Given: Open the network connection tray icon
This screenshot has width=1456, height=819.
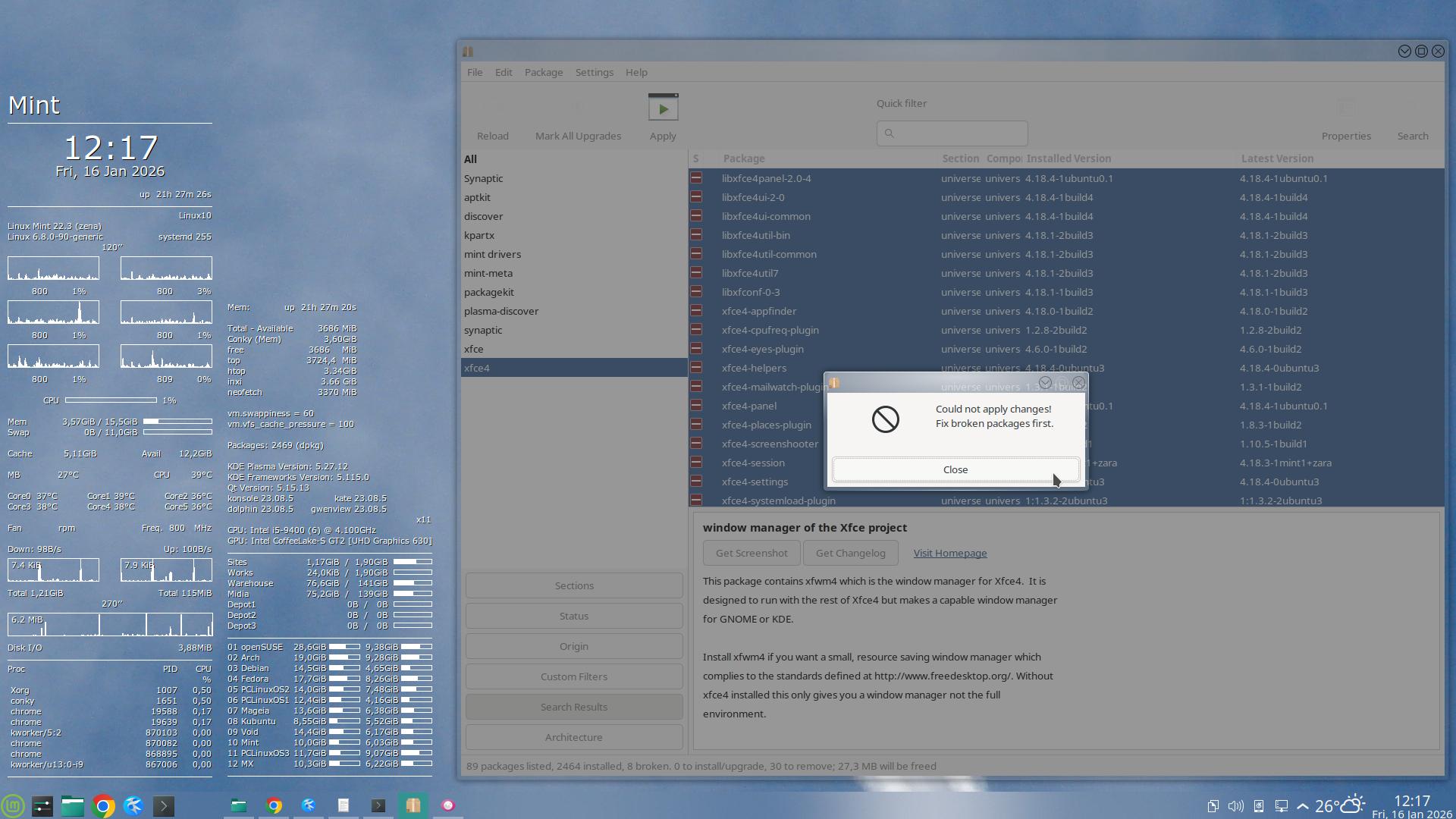Looking at the screenshot, I should click(1281, 806).
